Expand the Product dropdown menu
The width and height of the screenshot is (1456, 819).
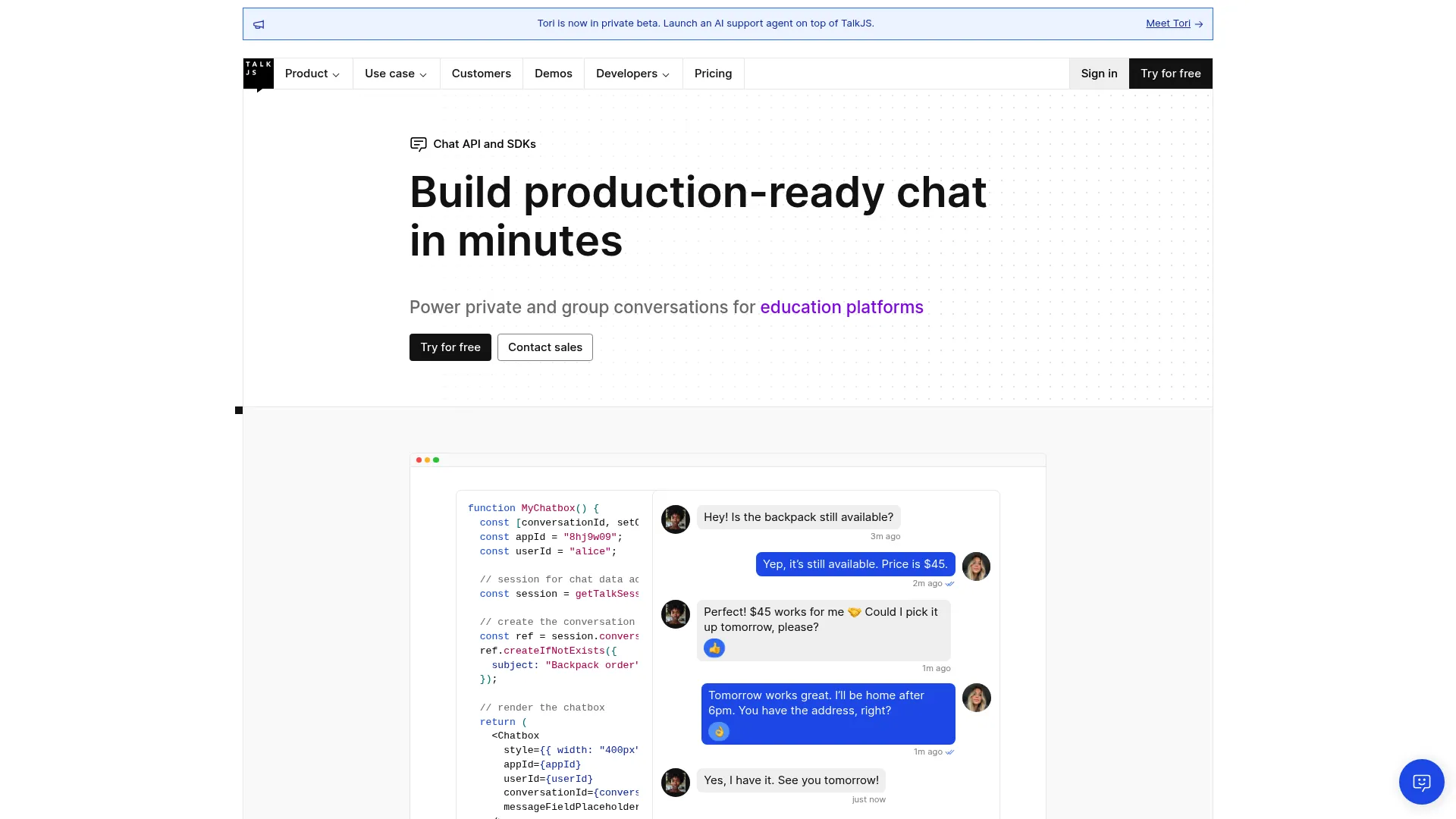[312, 74]
